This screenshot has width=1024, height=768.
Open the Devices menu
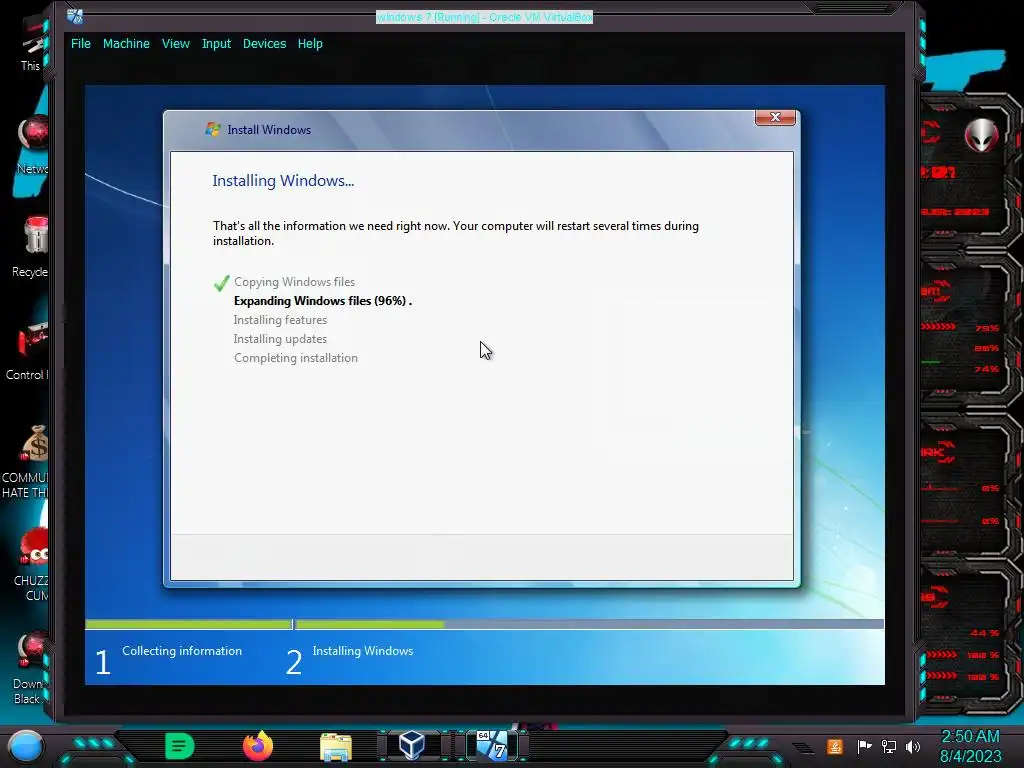[264, 44]
